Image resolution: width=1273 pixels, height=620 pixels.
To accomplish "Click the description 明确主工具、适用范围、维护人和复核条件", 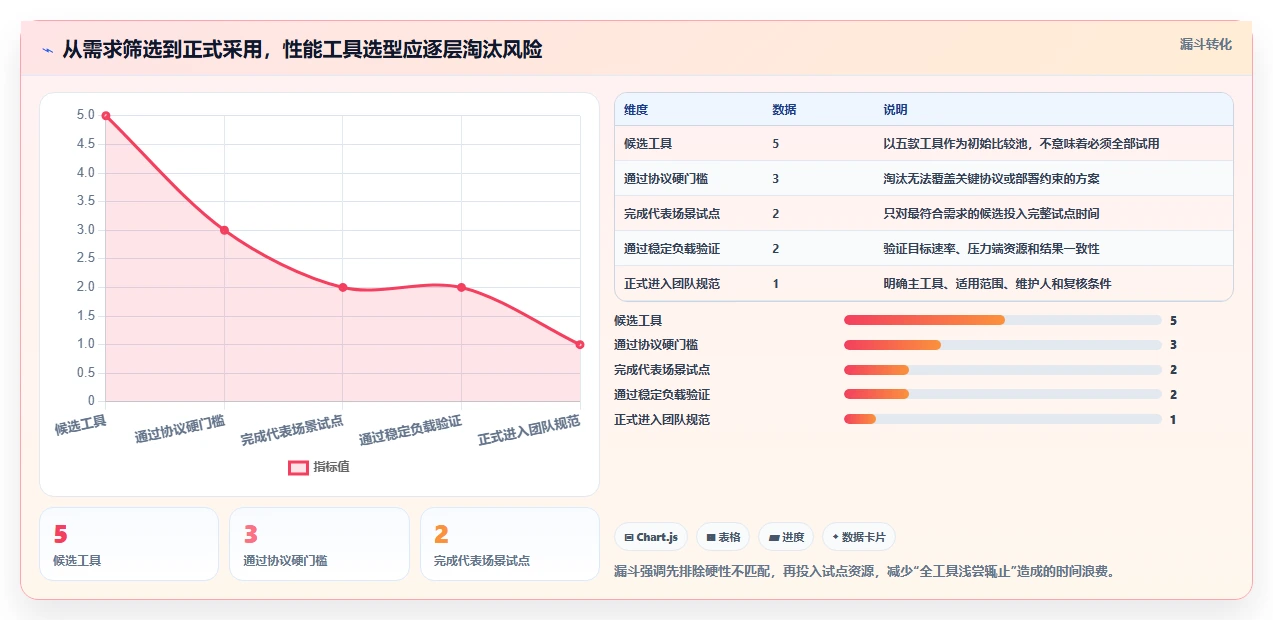I will pos(997,283).
